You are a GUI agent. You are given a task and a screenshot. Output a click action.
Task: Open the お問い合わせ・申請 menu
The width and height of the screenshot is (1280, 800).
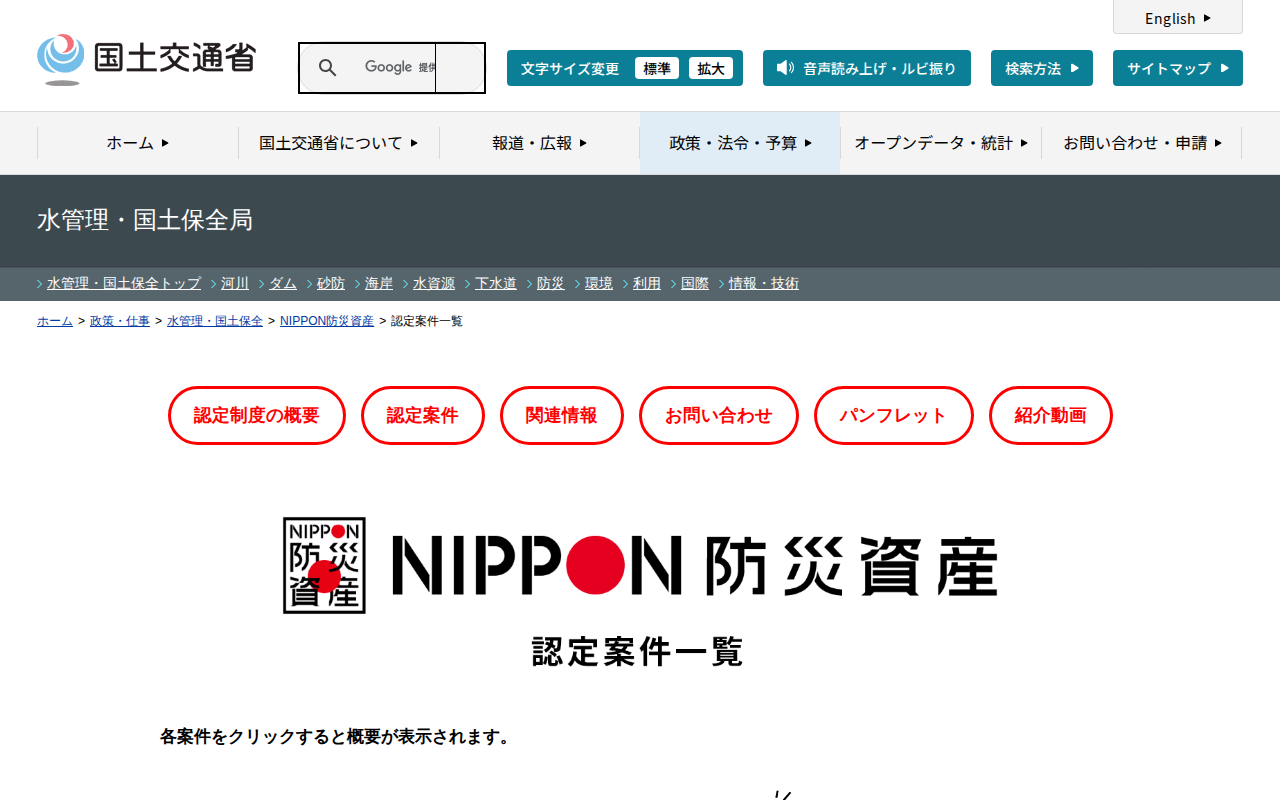click(x=1142, y=143)
